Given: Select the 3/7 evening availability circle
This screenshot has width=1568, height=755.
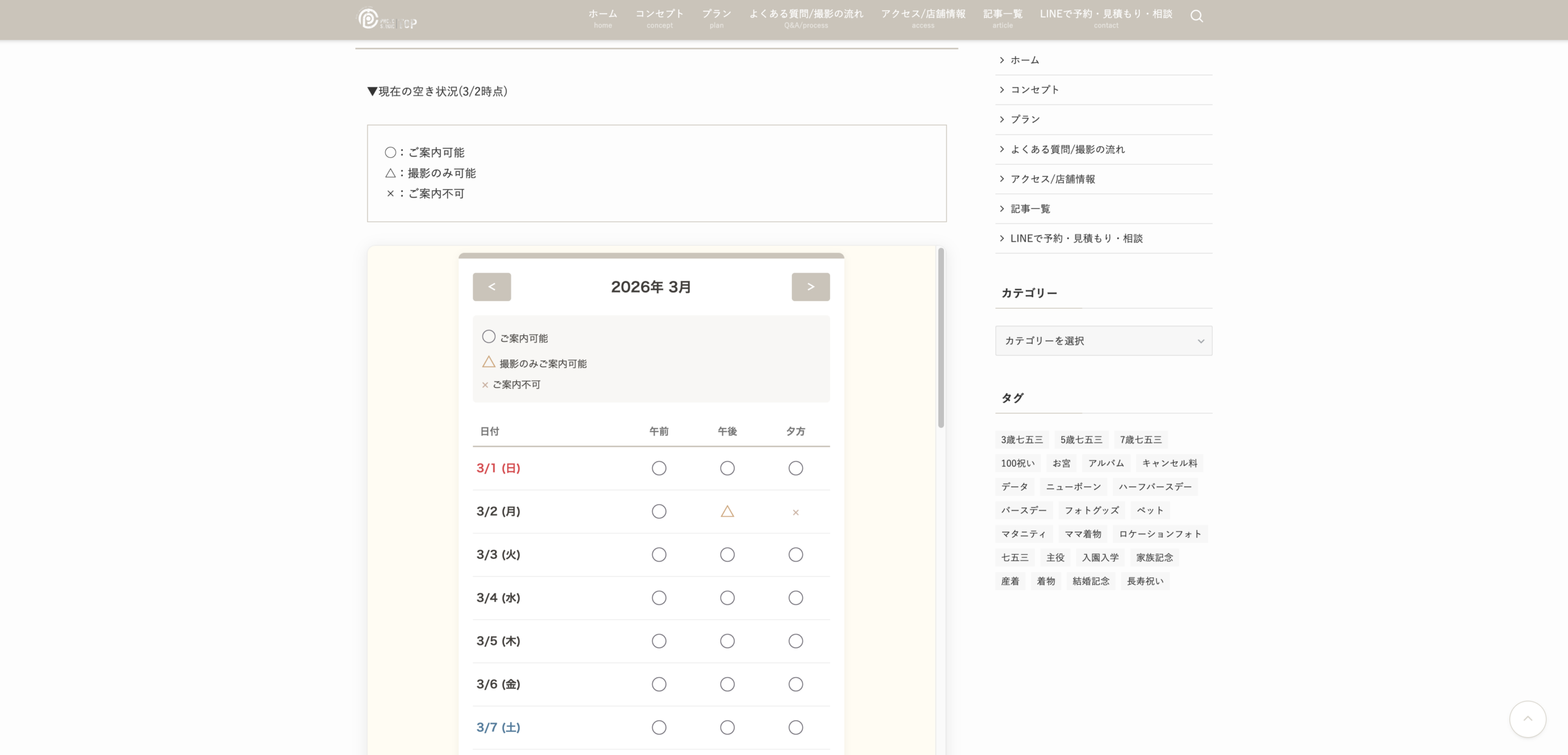Looking at the screenshot, I should (796, 727).
